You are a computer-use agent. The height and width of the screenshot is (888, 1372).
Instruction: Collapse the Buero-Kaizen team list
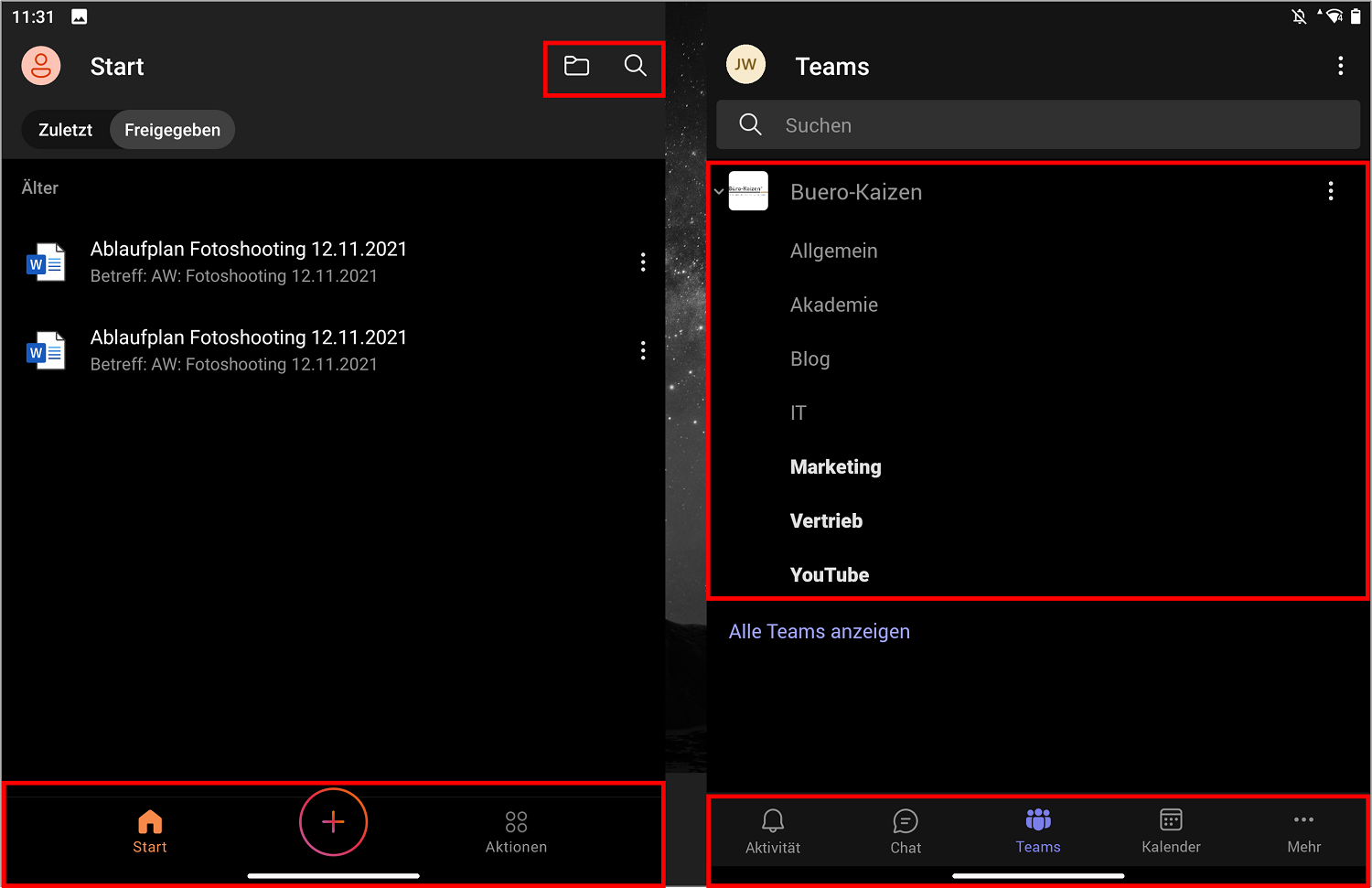coord(719,191)
